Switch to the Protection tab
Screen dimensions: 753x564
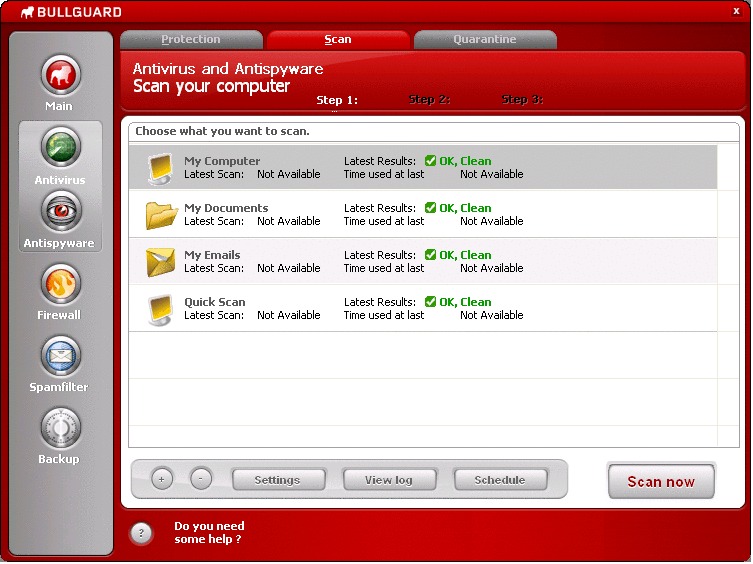click(191, 39)
